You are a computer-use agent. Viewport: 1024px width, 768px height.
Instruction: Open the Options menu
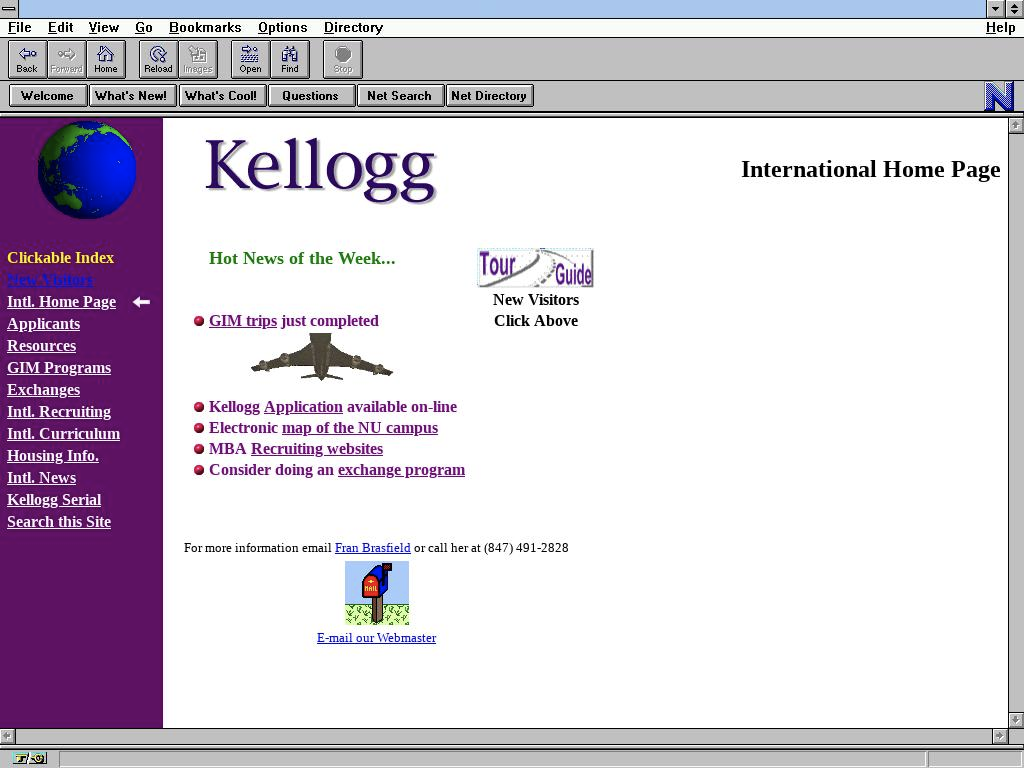pos(282,27)
